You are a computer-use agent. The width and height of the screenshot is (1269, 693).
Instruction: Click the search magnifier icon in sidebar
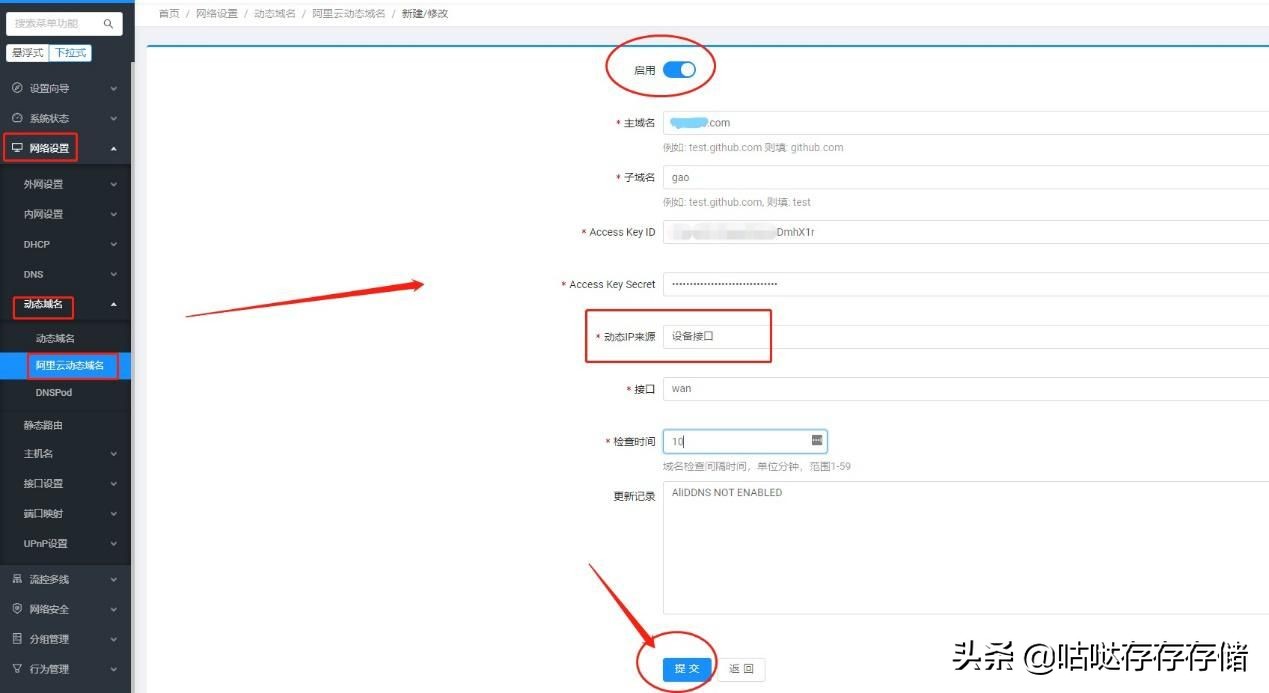(x=108, y=23)
